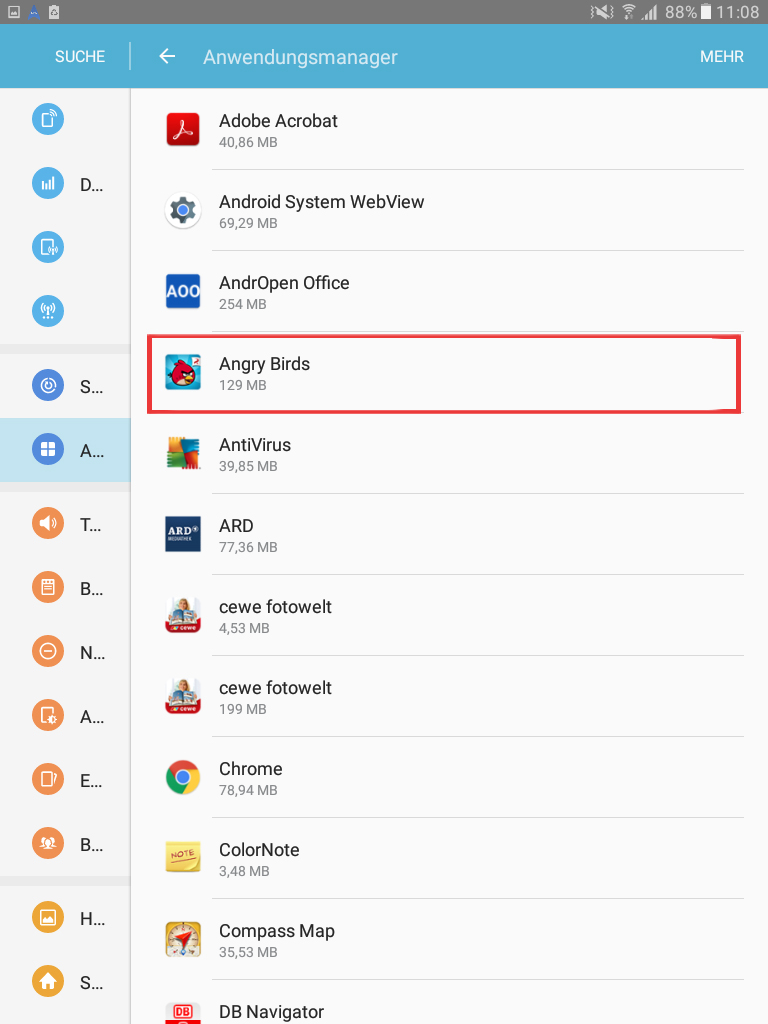This screenshot has height=1024, width=768.
Task: Open the Adobe Acrobat app icon
Action: point(183,129)
